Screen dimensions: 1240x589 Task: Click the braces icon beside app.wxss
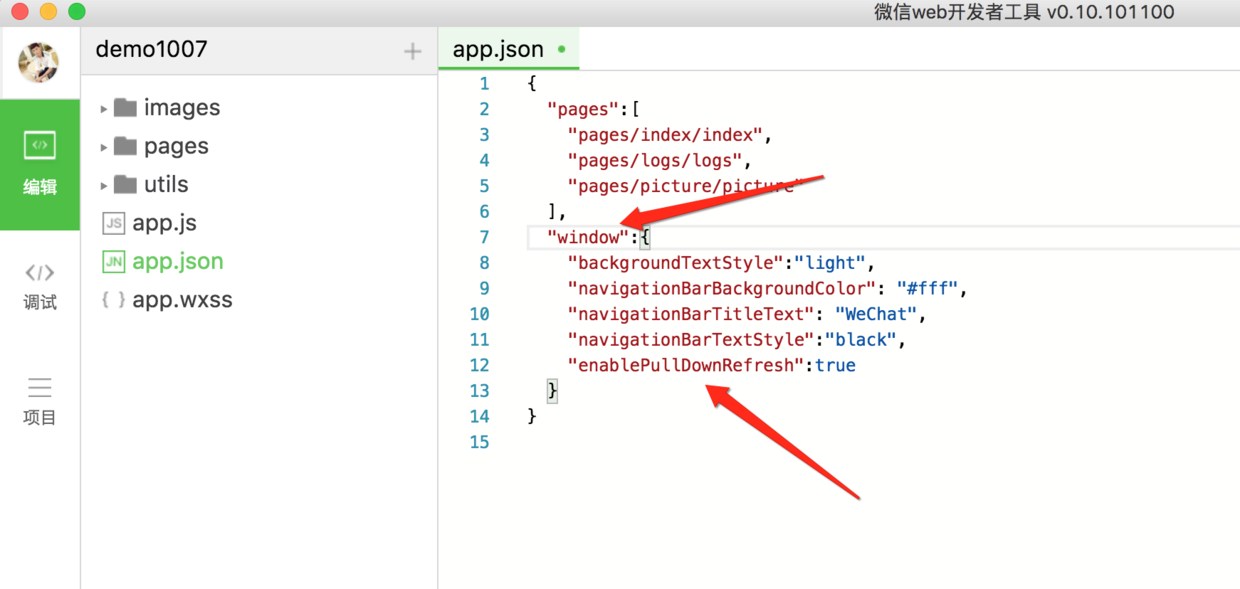point(114,299)
